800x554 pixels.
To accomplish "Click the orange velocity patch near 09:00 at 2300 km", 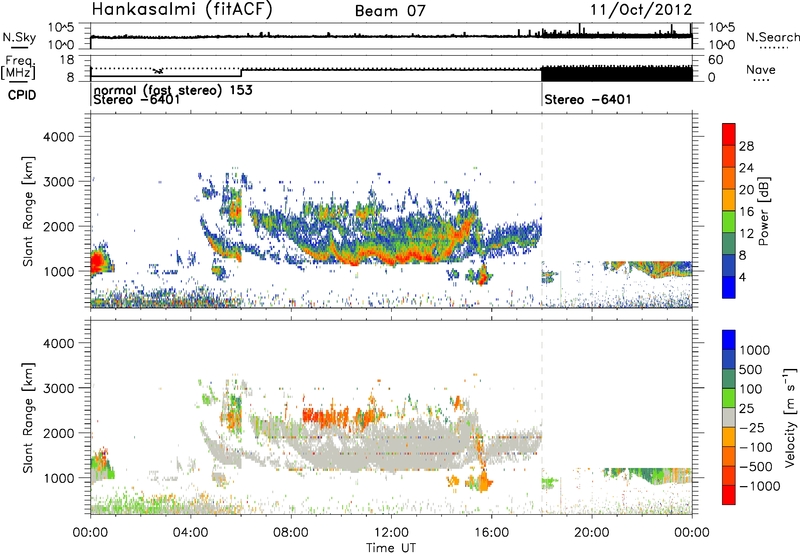I will (x=325, y=416).
